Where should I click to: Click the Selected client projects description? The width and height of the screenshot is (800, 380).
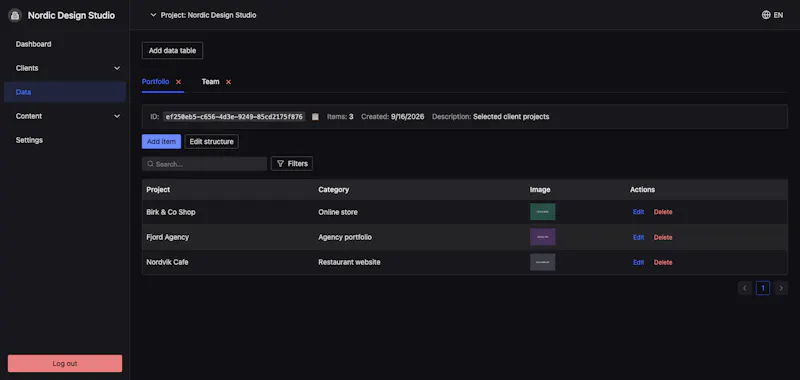pyautogui.click(x=511, y=117)
